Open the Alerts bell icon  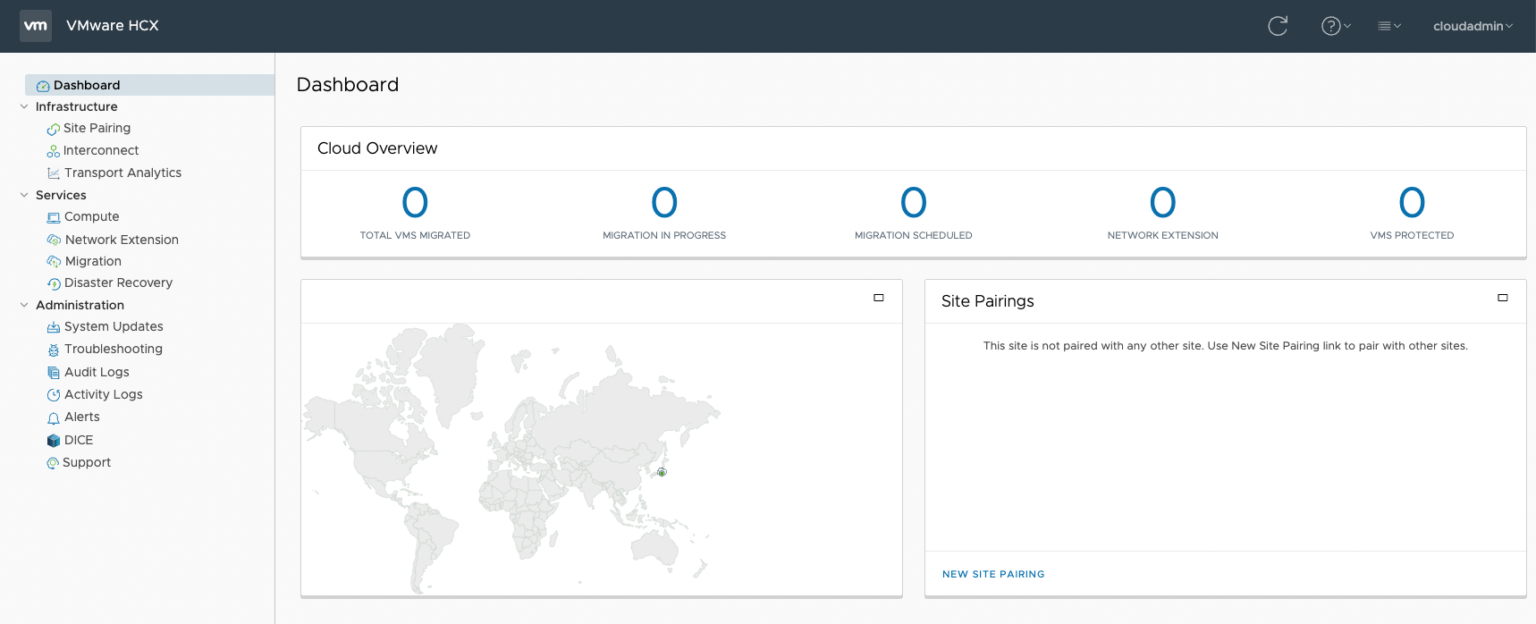52,417
